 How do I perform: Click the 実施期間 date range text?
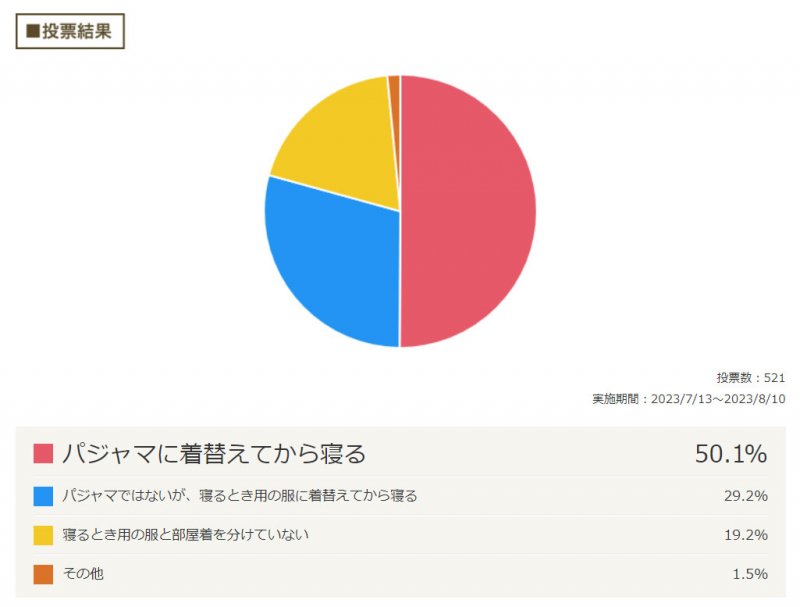pos(689,399)
